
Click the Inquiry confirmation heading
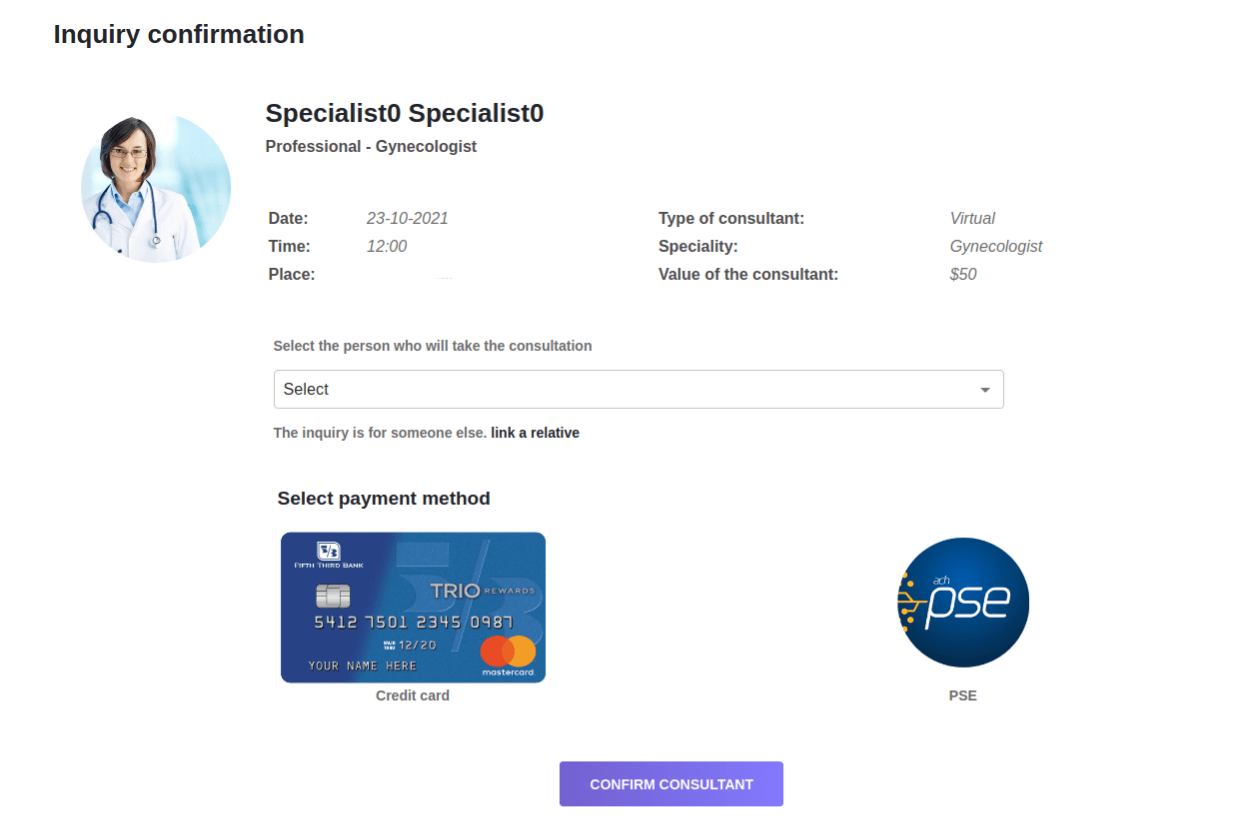(179, 33)
